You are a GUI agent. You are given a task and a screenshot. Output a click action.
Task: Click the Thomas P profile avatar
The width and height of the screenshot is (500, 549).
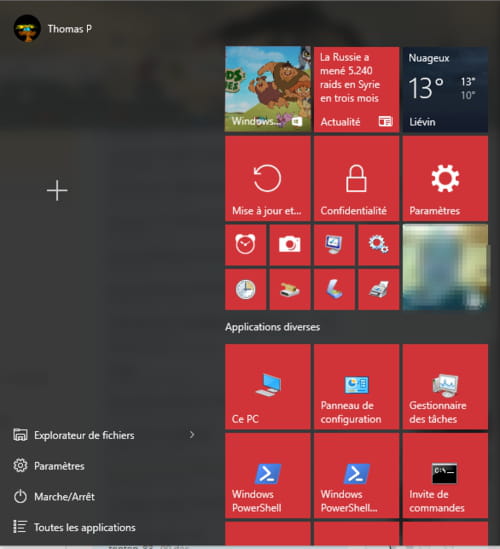[x=27, y=29]
